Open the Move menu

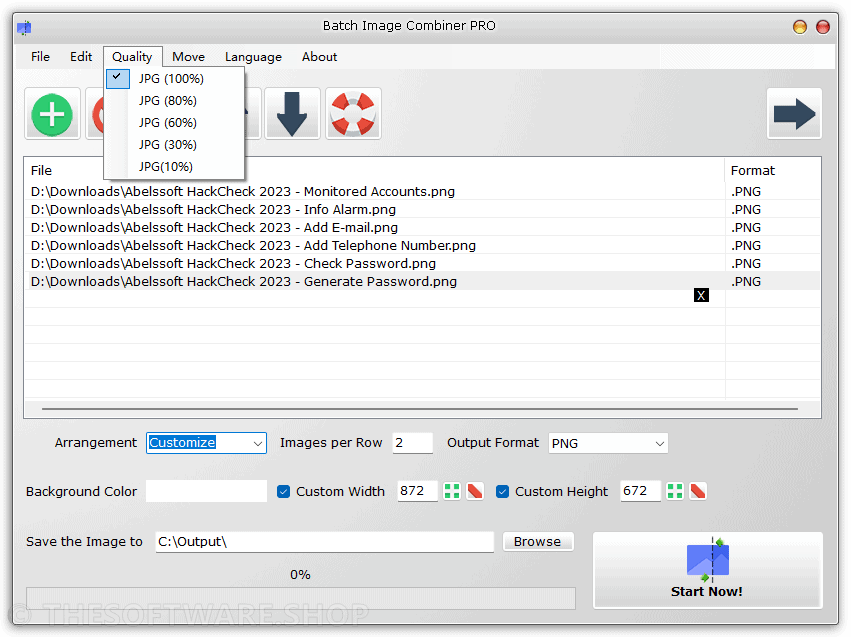tap(188, 56)
